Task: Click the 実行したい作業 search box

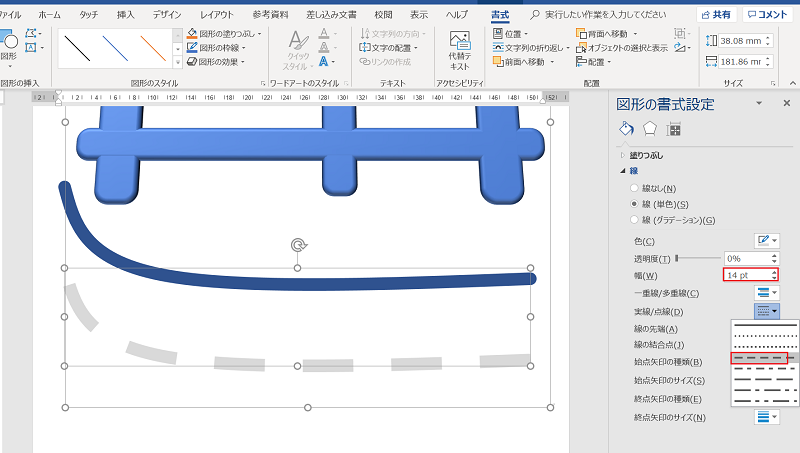Action: coord(598,15)
